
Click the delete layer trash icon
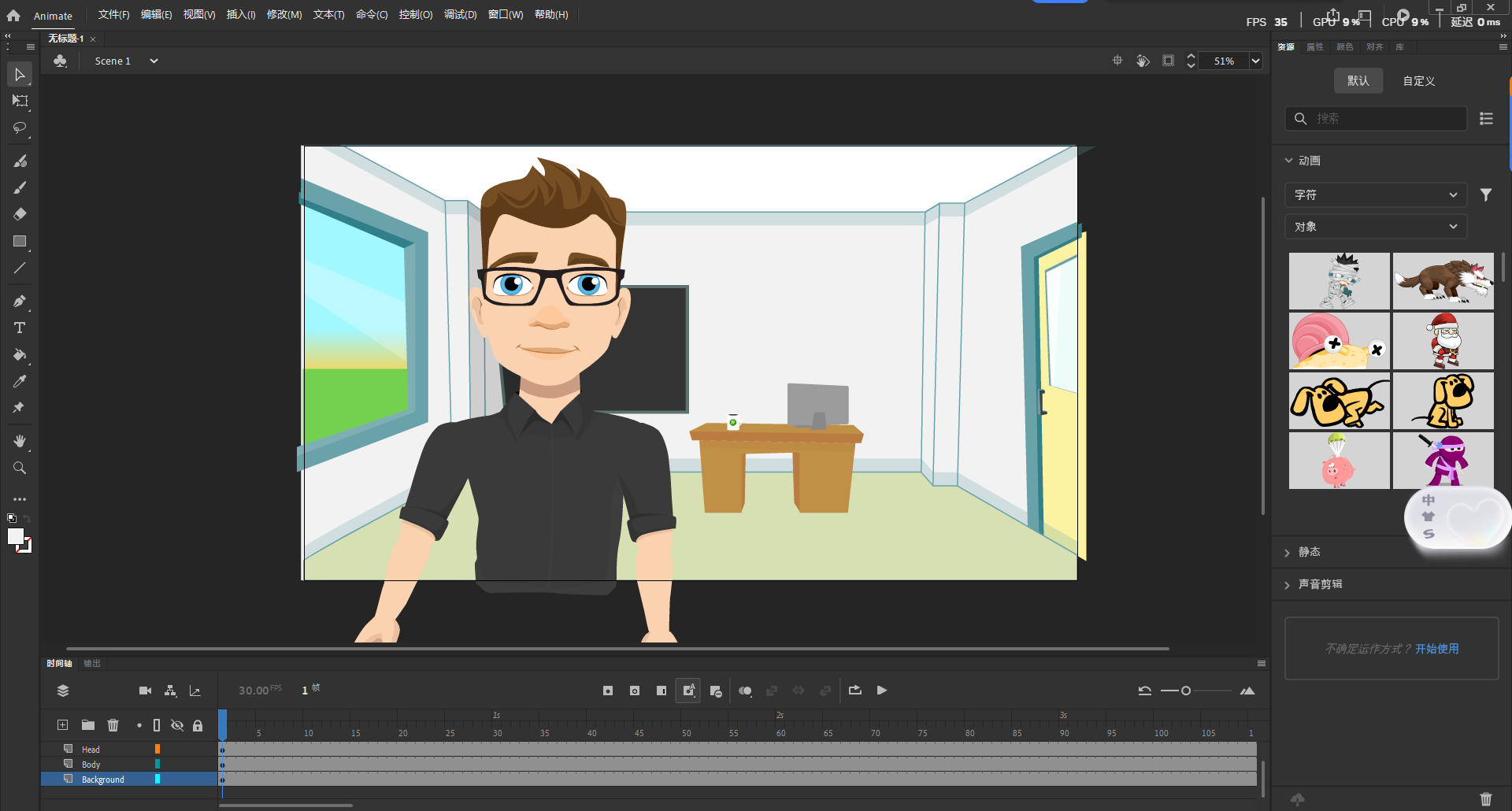(113, 725)
